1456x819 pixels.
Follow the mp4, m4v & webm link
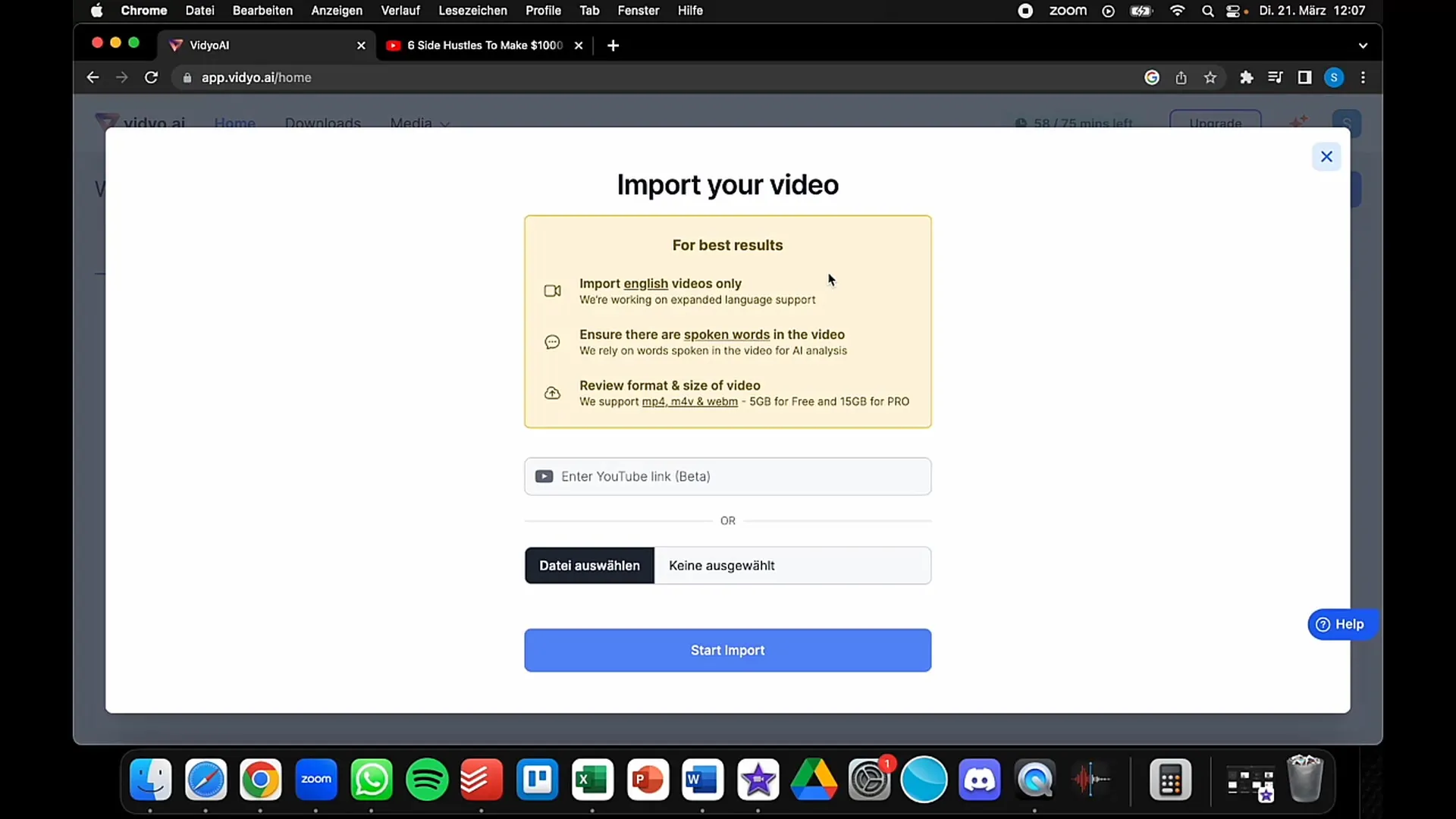pos(689,402)
